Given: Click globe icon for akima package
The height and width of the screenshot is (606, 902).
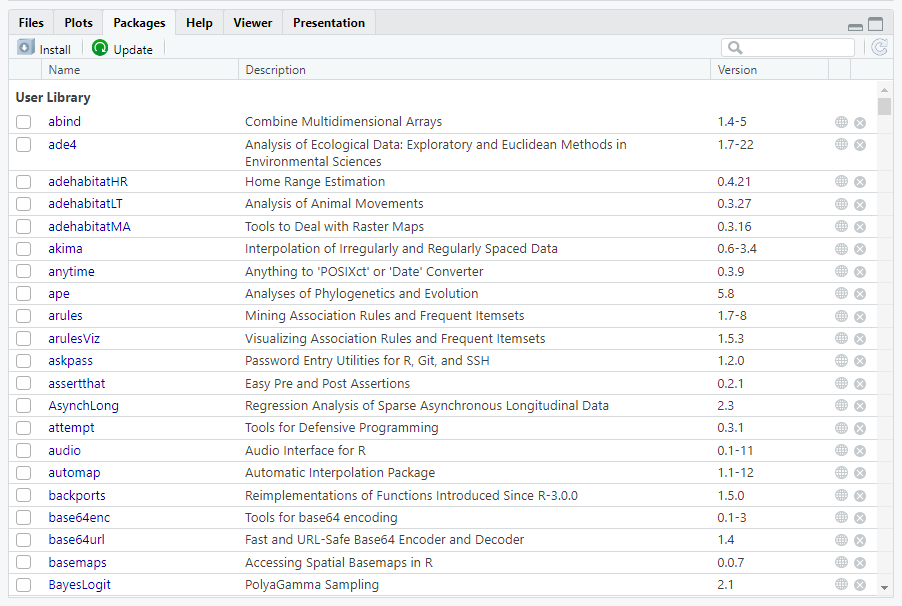Looking at the screenshot, I should 841,249.
